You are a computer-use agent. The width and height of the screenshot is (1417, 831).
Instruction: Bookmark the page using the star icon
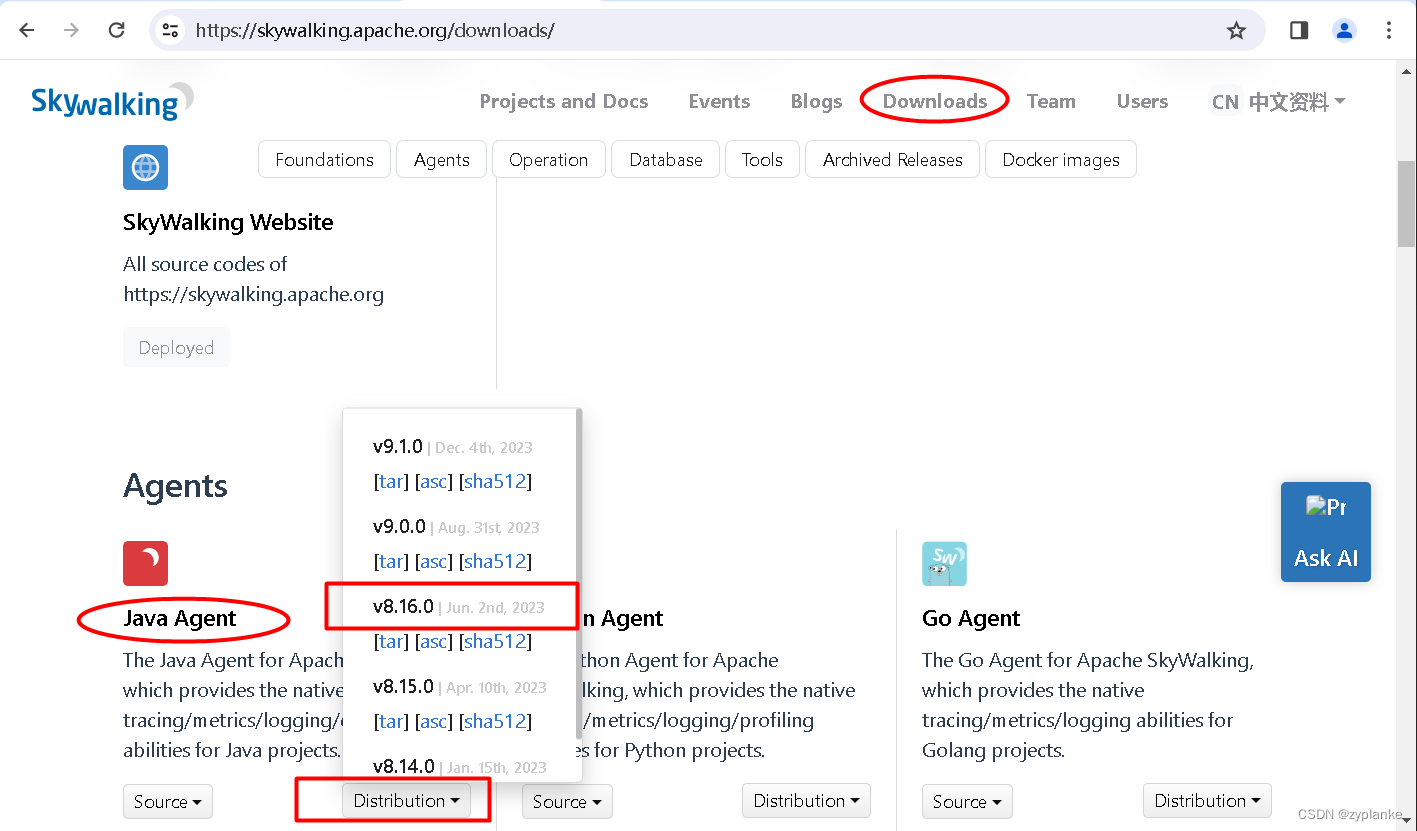pyautogui.click(x=1237, y=30)
